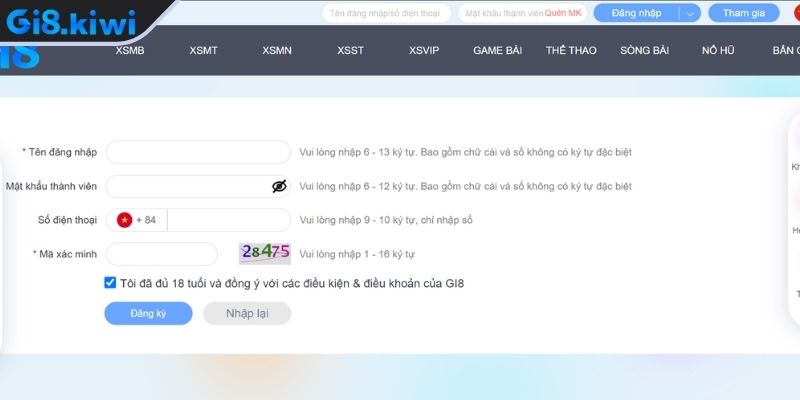Open the GAME BÀI section
Viewport: 800px width, 400px height.
coord(500,50)
